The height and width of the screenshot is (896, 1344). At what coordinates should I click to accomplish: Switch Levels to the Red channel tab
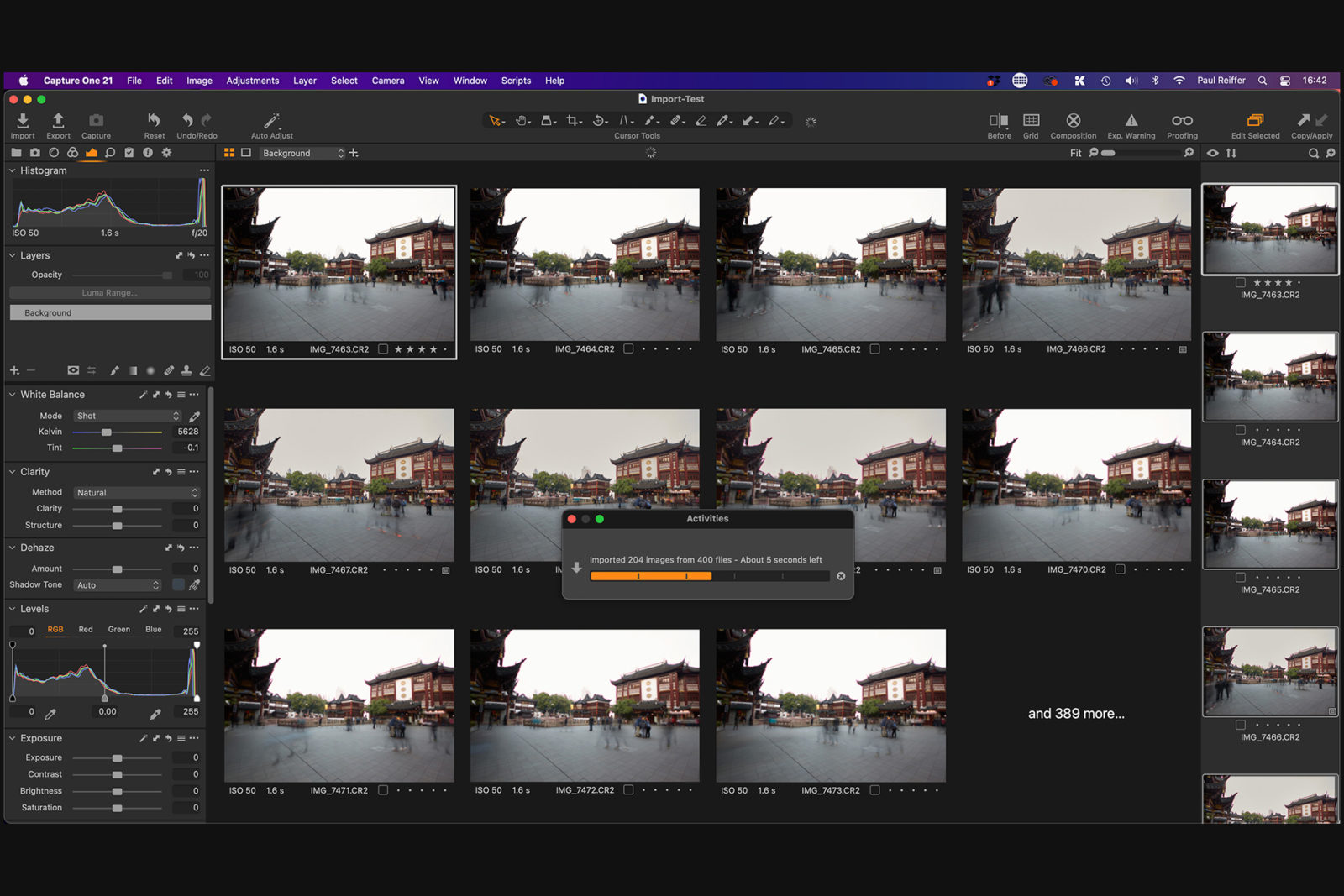(85, 628)
